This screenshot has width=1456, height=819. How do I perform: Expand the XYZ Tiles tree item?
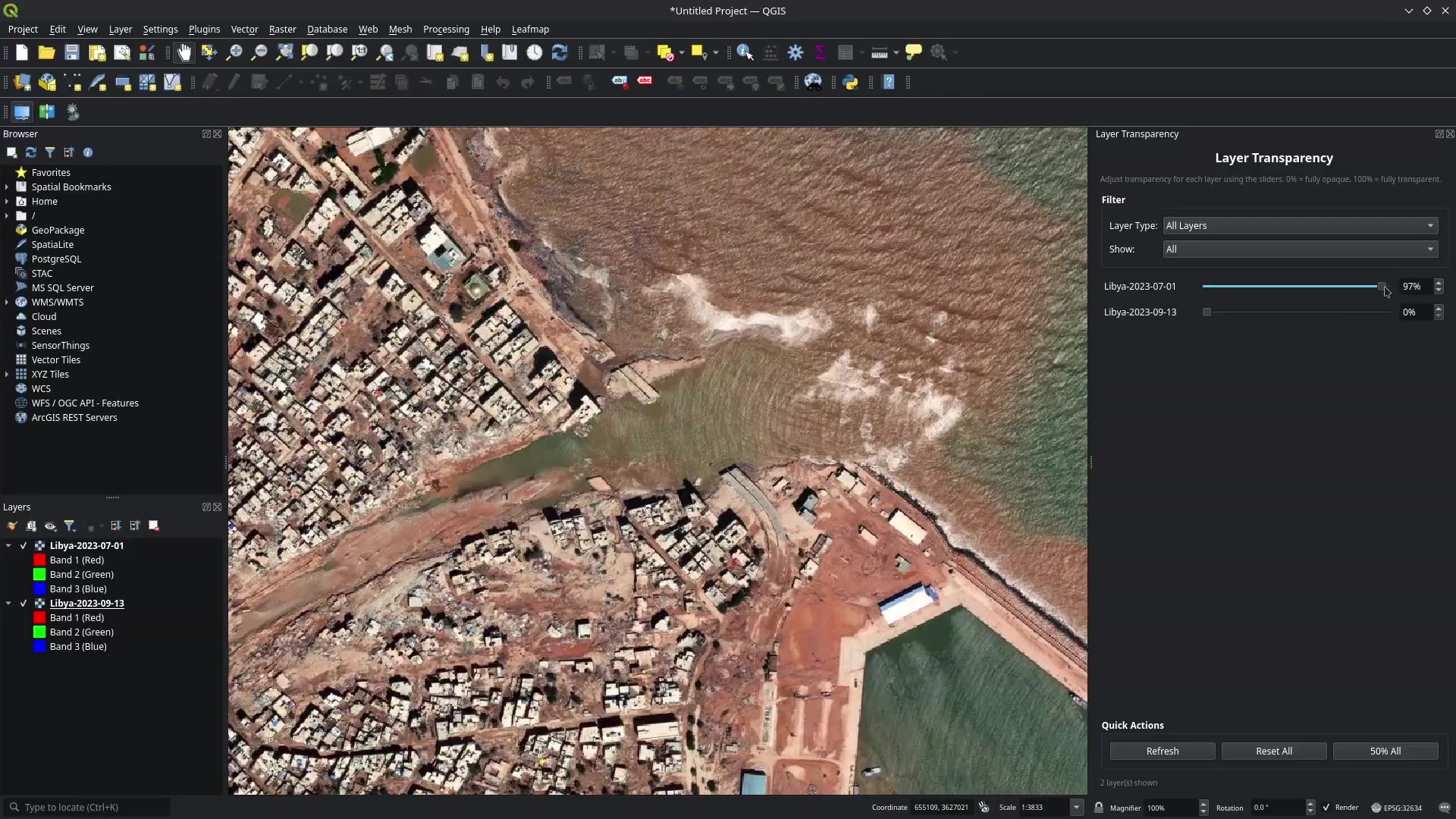7,374
